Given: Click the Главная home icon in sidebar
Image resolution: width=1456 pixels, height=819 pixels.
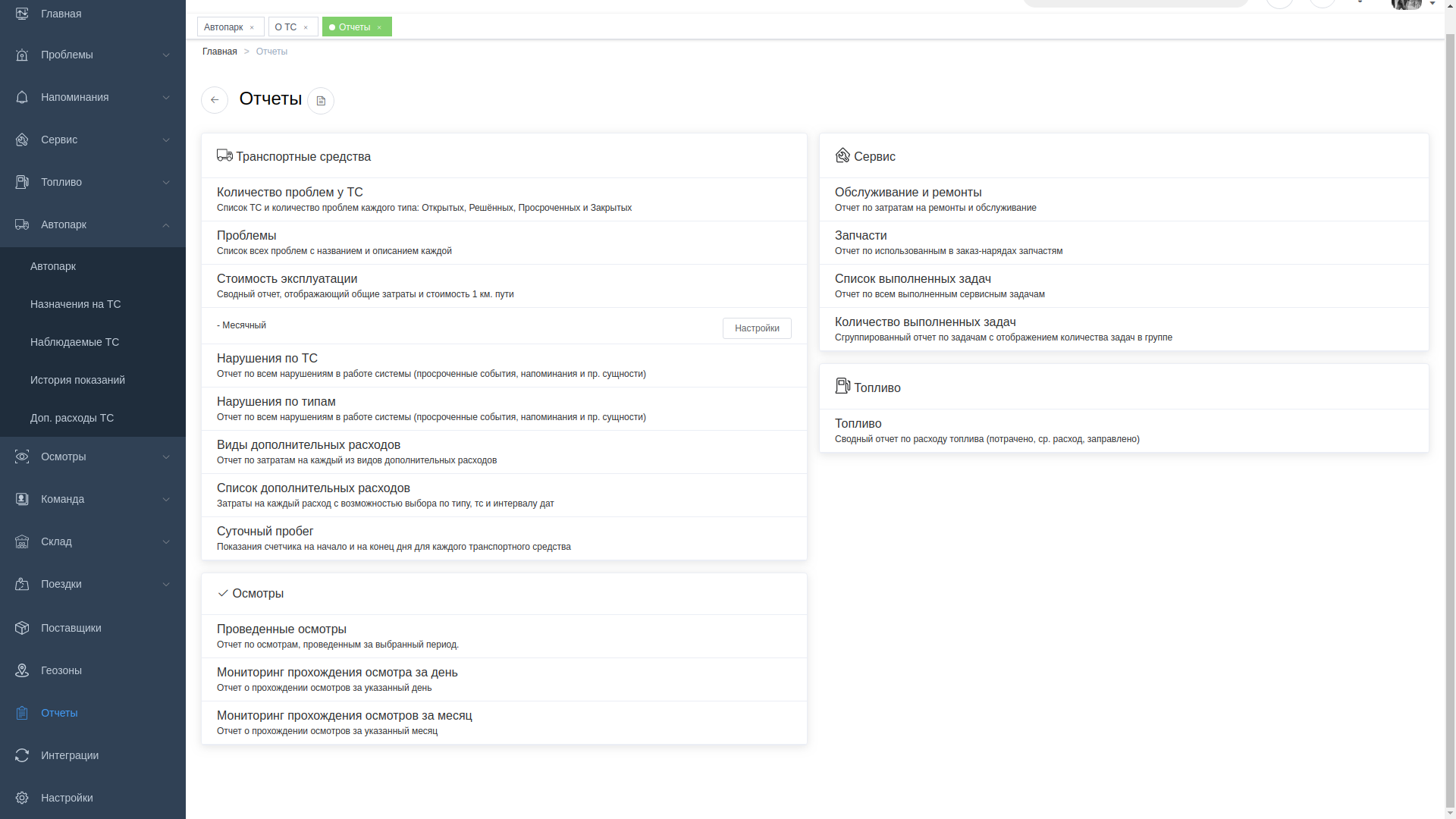Looking at the screenshot, I should pos(22,14).
